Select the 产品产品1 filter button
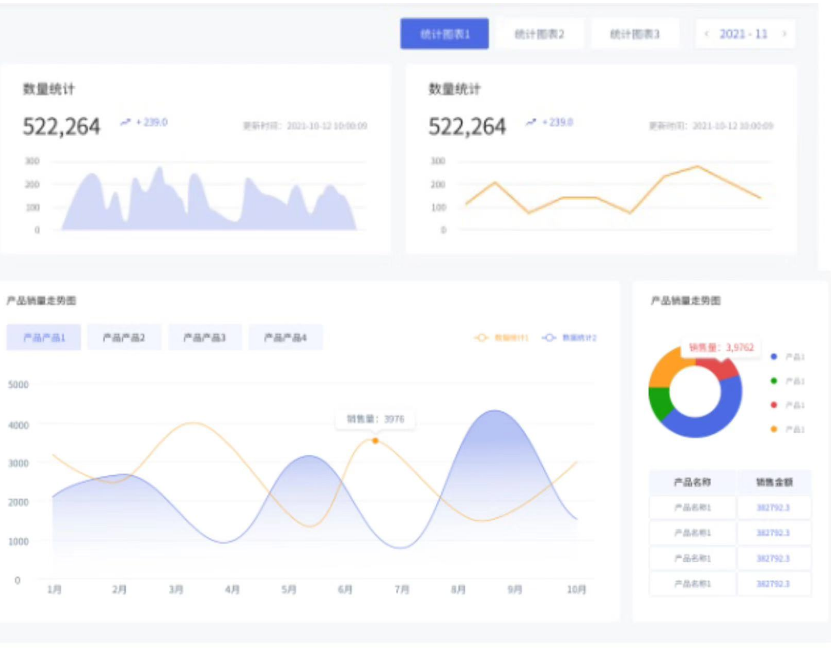This screenshot has height=654, width=838. pyautogui.click(x=44, y=338)
